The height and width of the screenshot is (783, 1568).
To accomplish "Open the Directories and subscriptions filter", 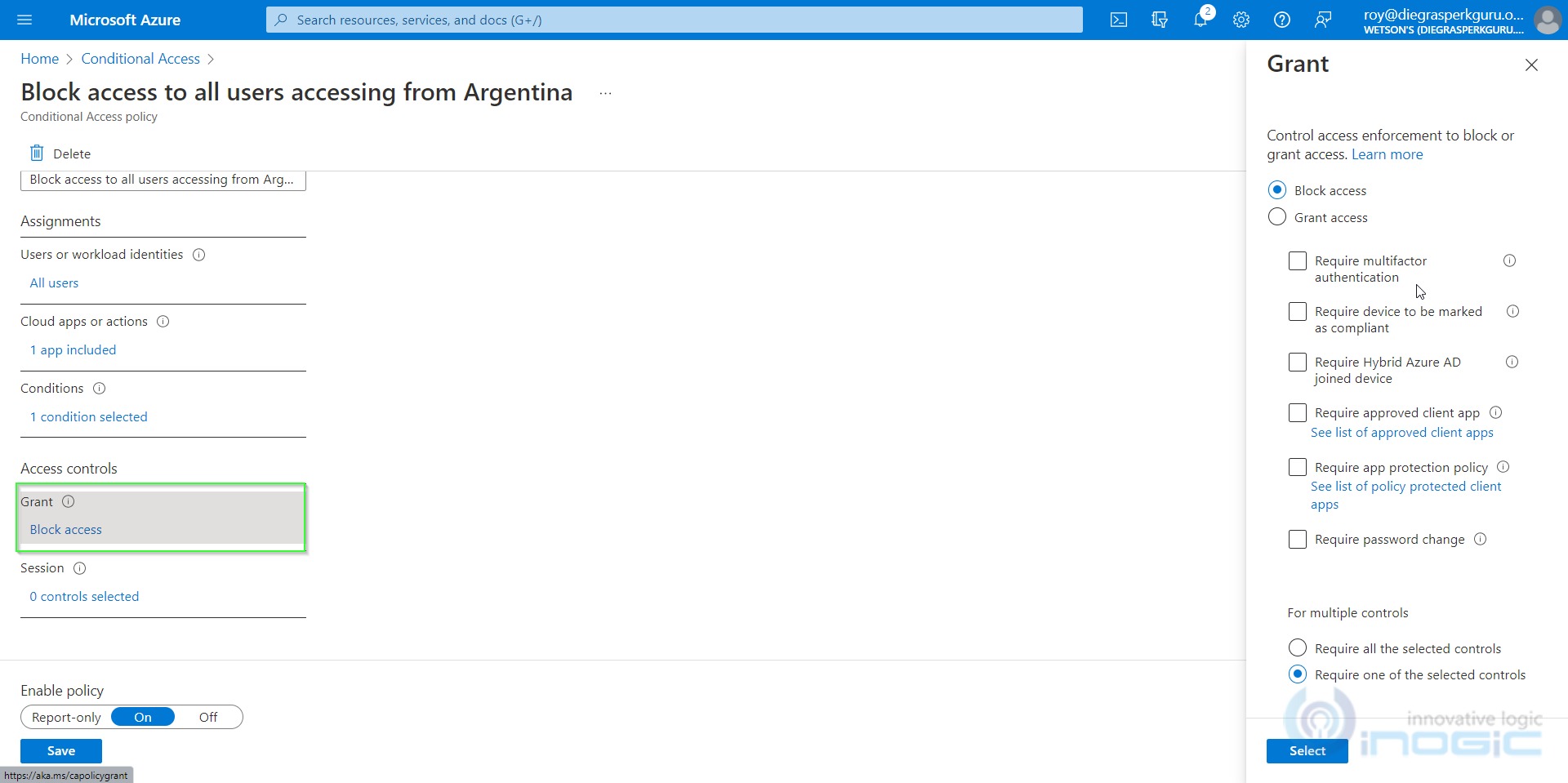I will coord(1160,20).
